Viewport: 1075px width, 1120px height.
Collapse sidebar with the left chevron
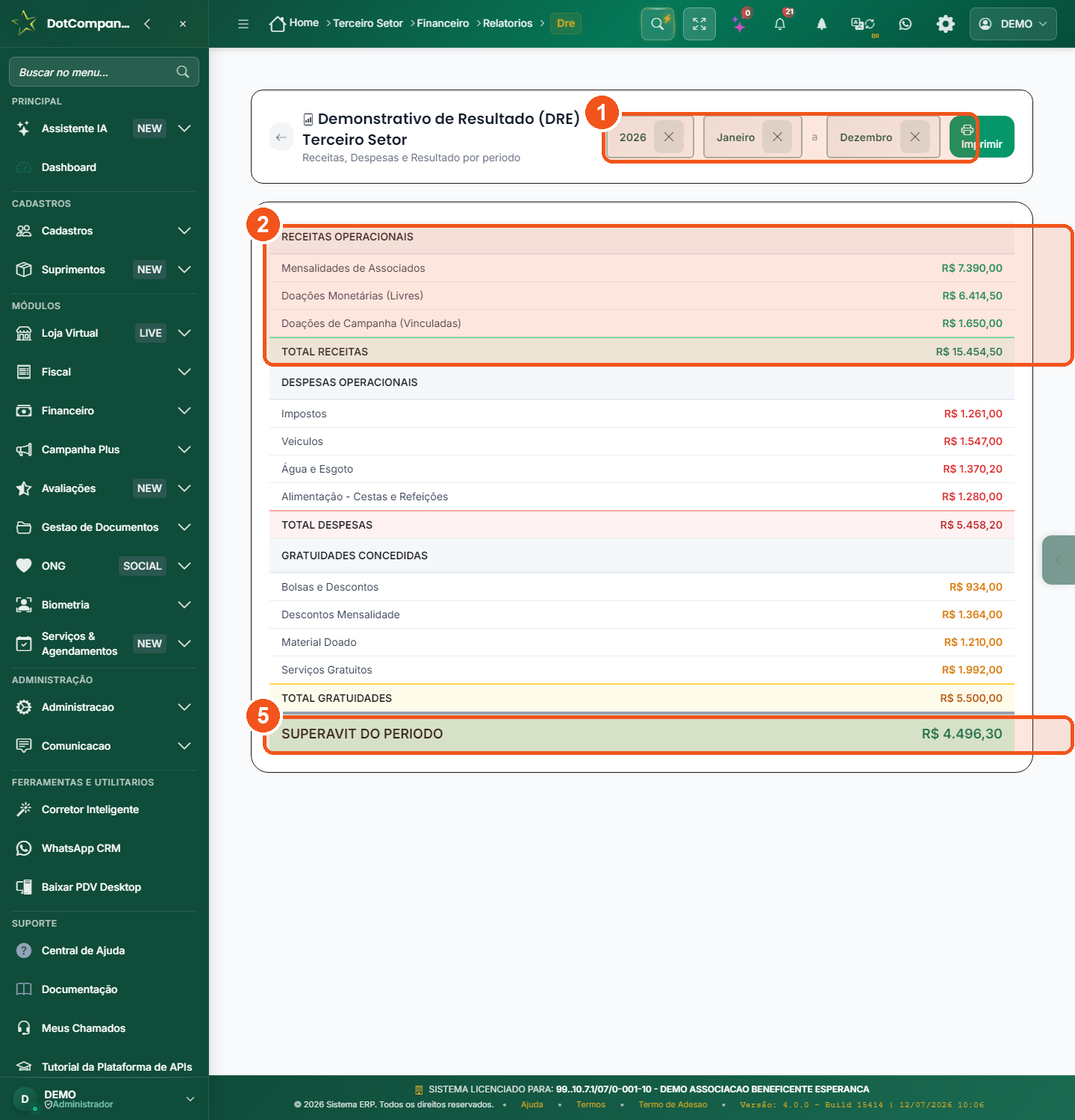click(x=147, y=24)
